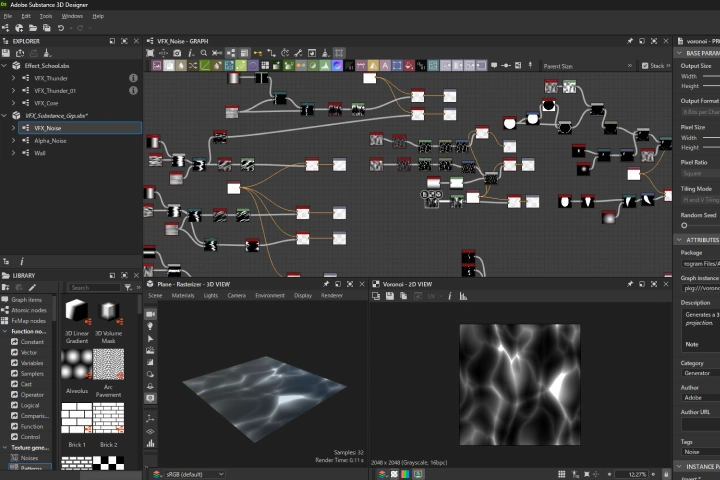Collapse the ATTRIBUTES section
This screenshot has height=480, width=720.
click(679, 240)
